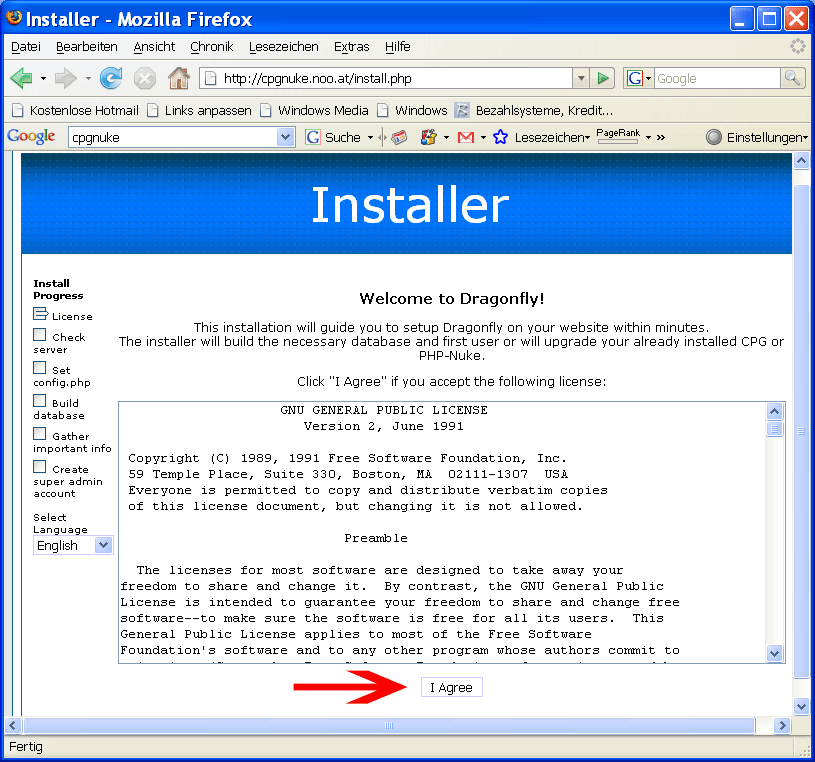The height and width of the screenshot is (762, 815).
Task: Click the License progress step icon
Action: click(41, 314)
